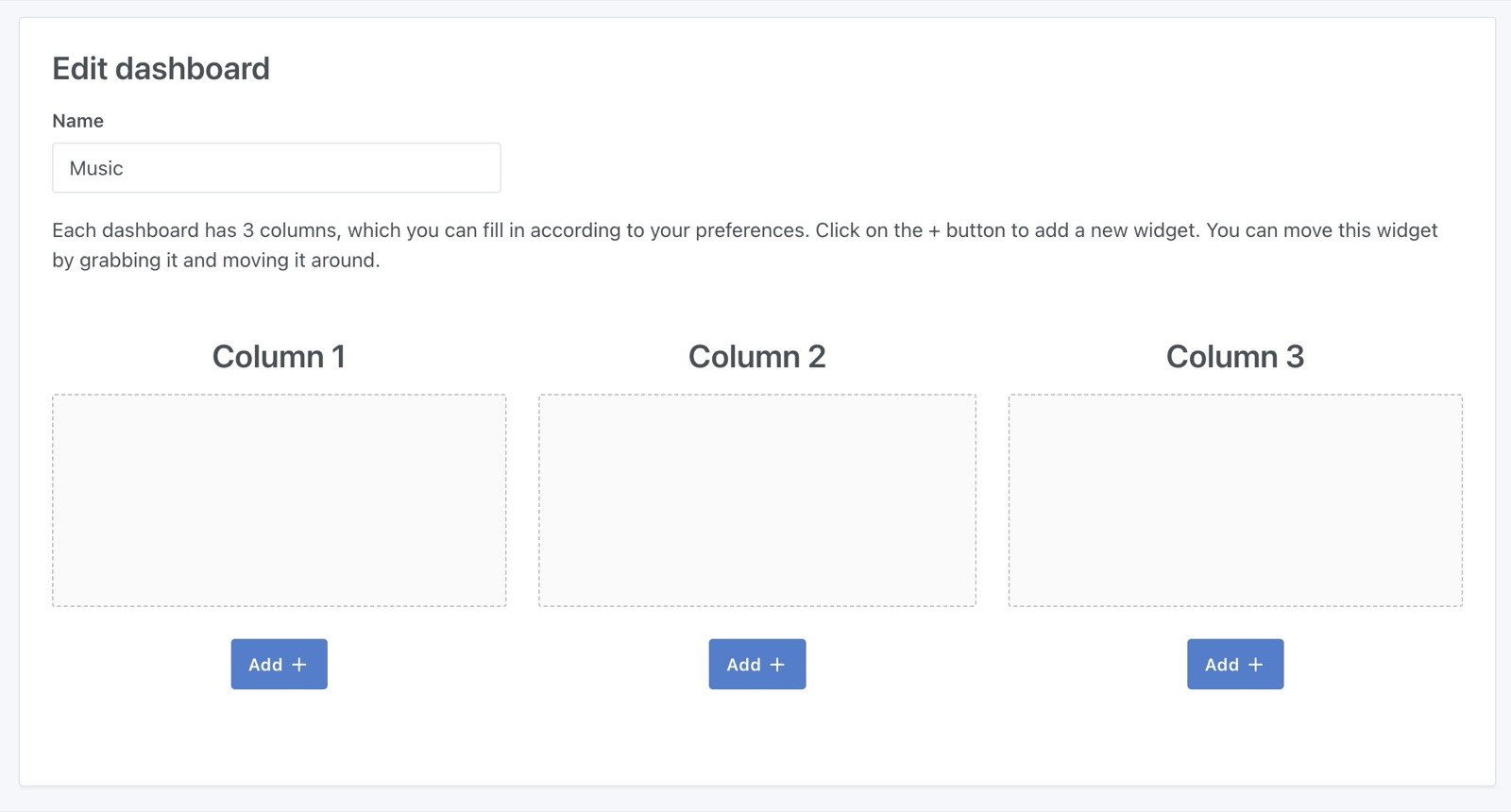Click the Edit dashboard page title
1511x812 pixels.
pos(161,67)
